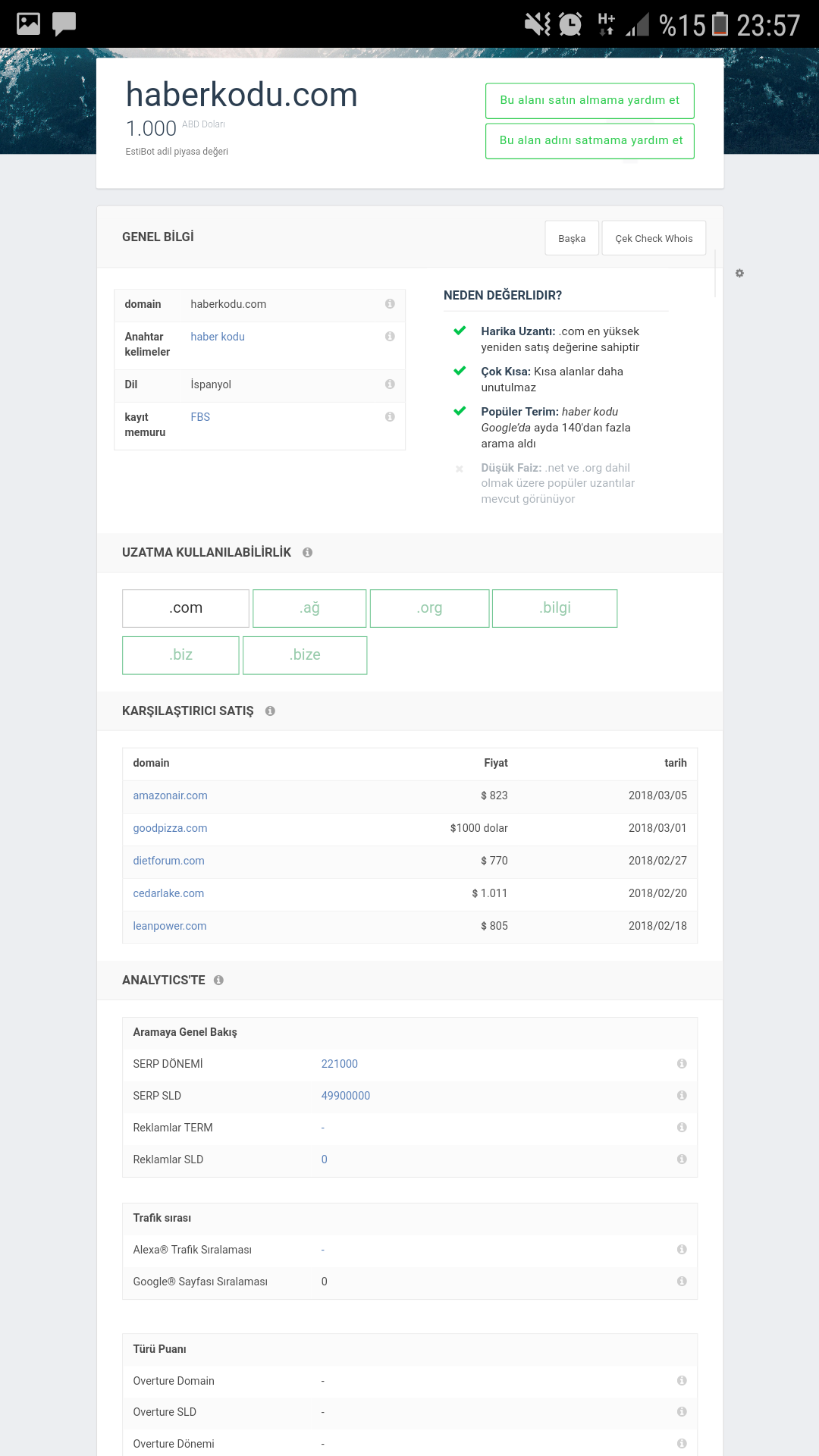Click info icon next to Uzatma Kullanılabilirlik
The height and width of the screenshot is (1456, 819).
tap(307, 553)
